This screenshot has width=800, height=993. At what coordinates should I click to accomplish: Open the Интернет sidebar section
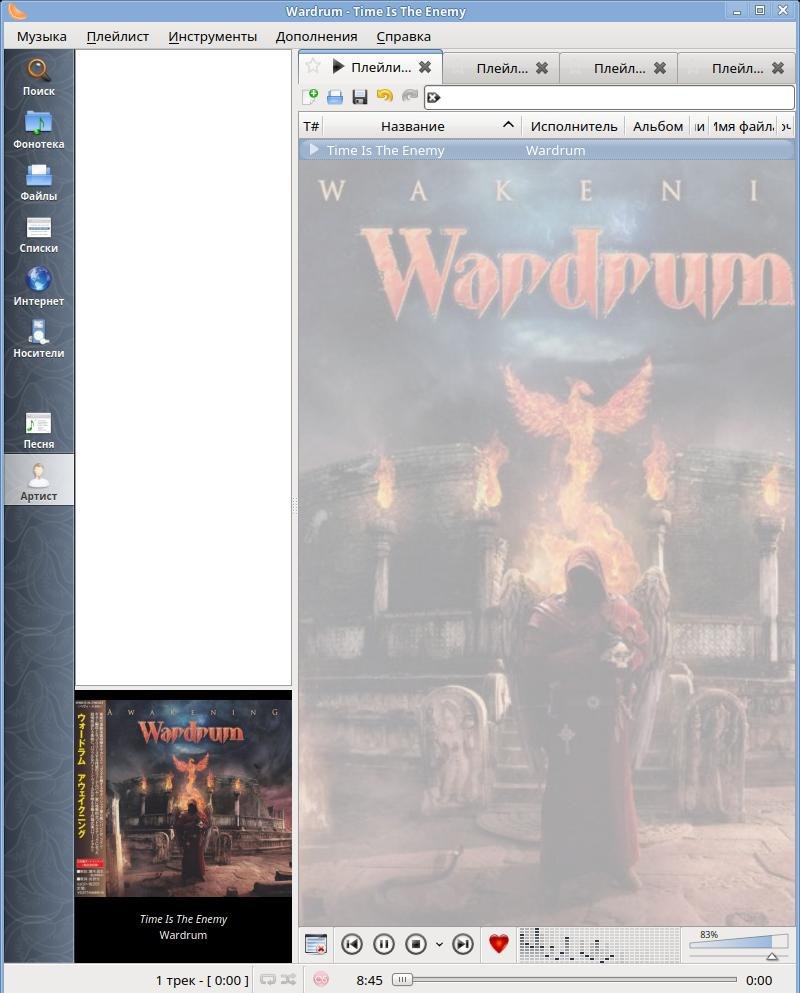pyautogui.click(x=39, y=287)
